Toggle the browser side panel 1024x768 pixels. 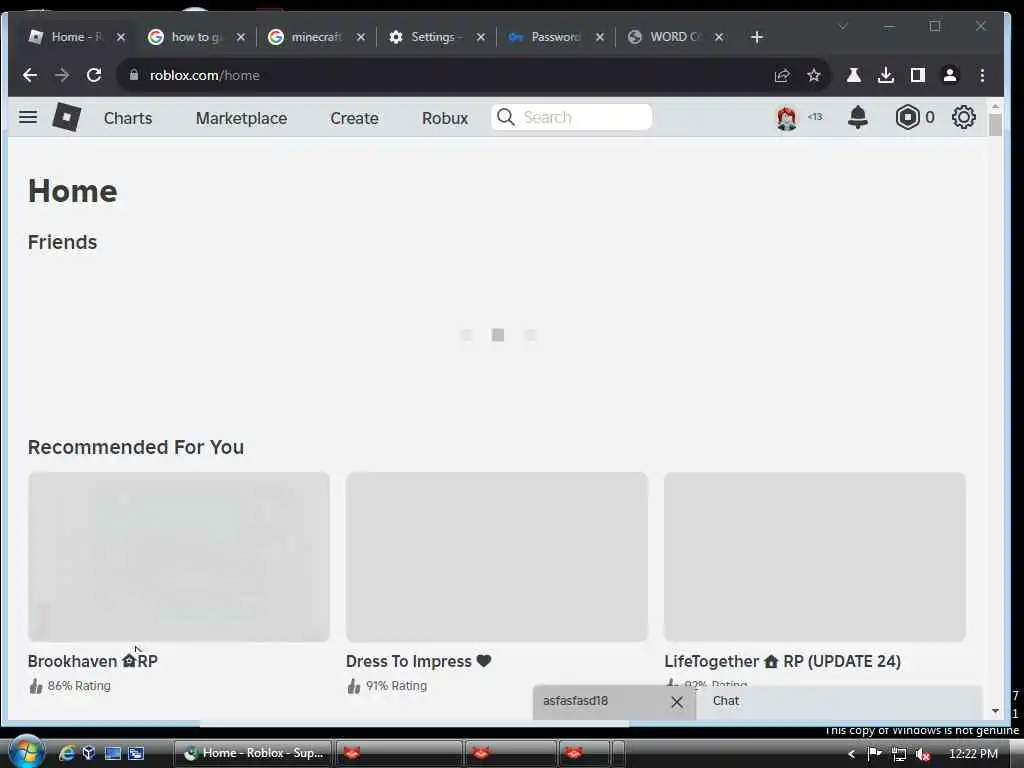918,75
